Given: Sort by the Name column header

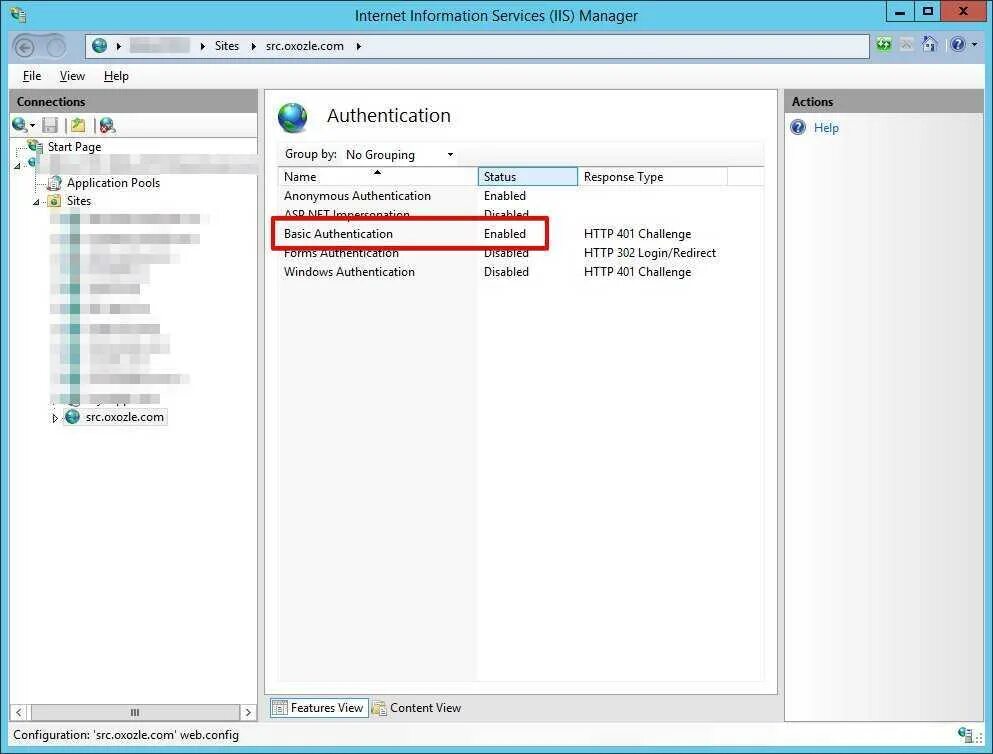Looking at the screenshot, I should (x=377, y=177).
